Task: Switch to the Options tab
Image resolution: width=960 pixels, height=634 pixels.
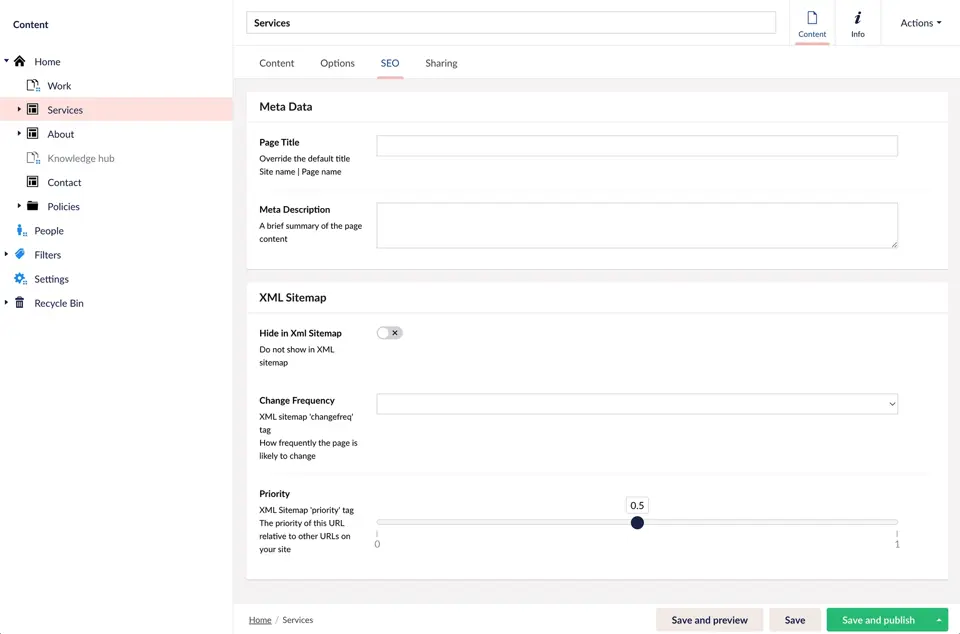Action: (337, 63)
